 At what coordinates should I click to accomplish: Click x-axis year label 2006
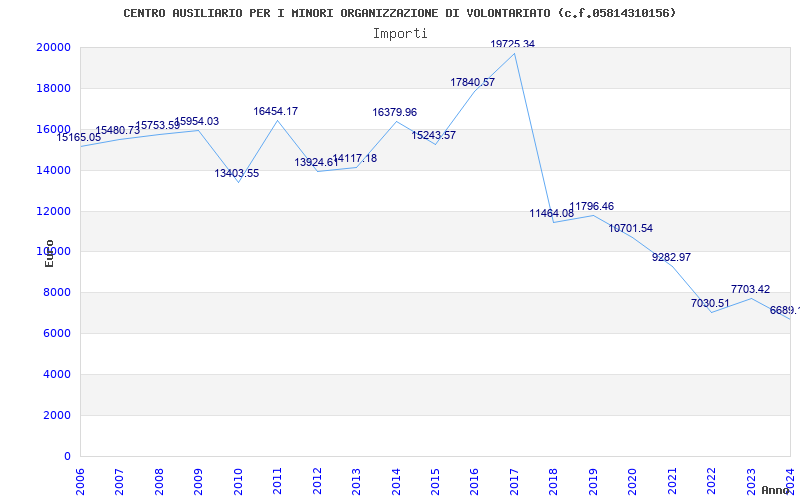[x=80, y=481]
